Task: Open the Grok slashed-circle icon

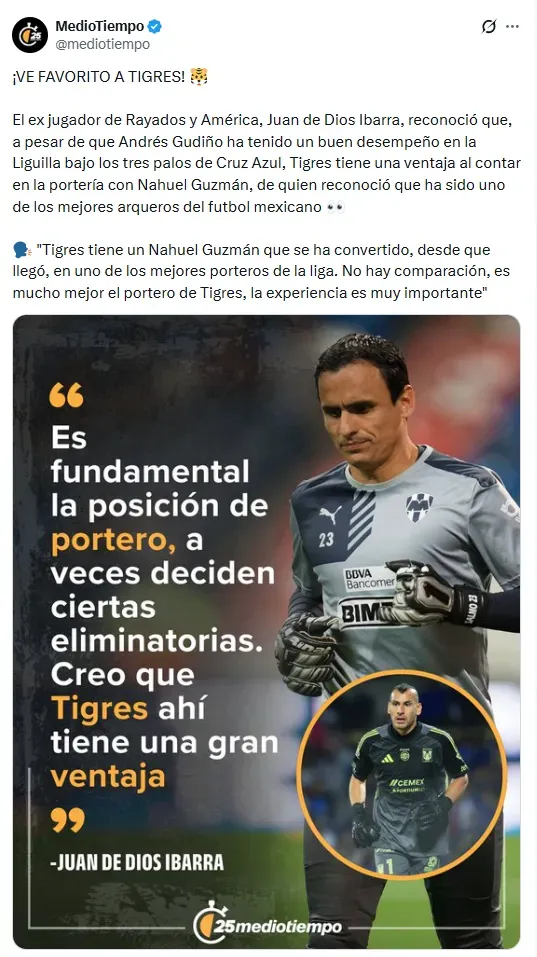Action: click(x=489, y=26)
